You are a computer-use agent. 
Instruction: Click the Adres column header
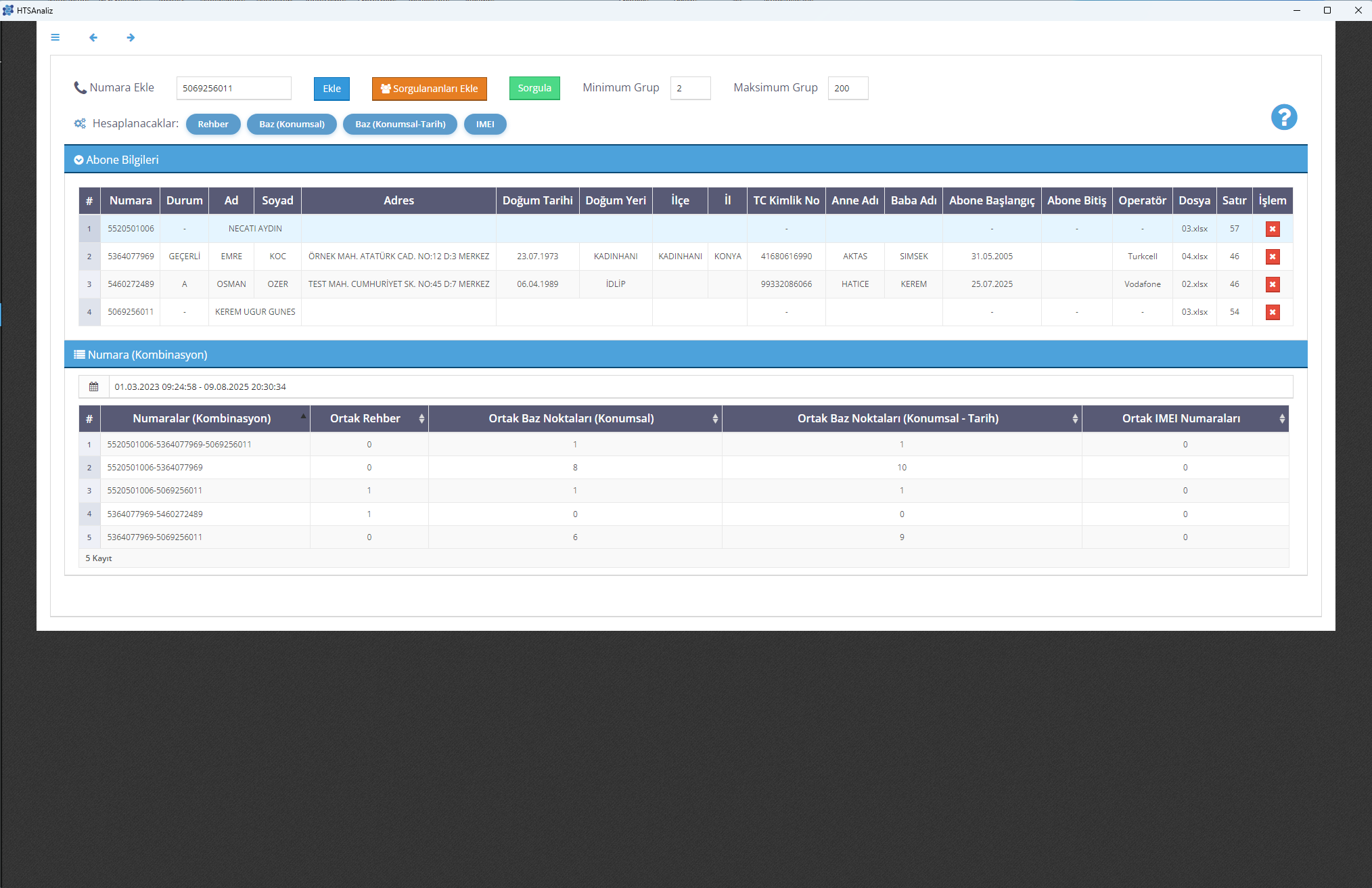tap(398, 200)
